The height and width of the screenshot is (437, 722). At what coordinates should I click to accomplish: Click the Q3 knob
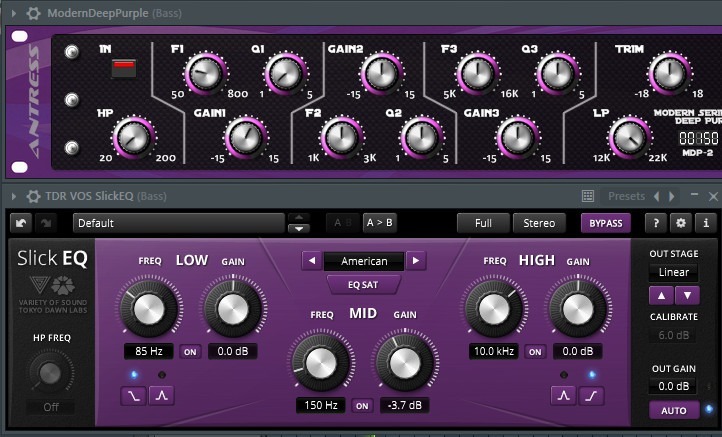point(558,74)
